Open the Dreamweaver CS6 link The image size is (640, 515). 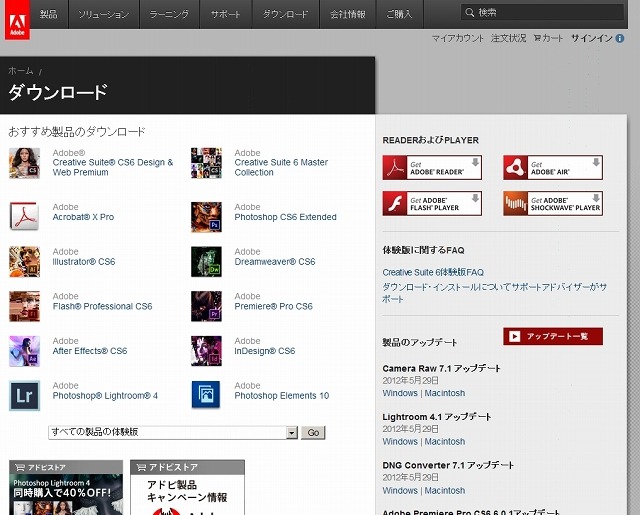275,262
